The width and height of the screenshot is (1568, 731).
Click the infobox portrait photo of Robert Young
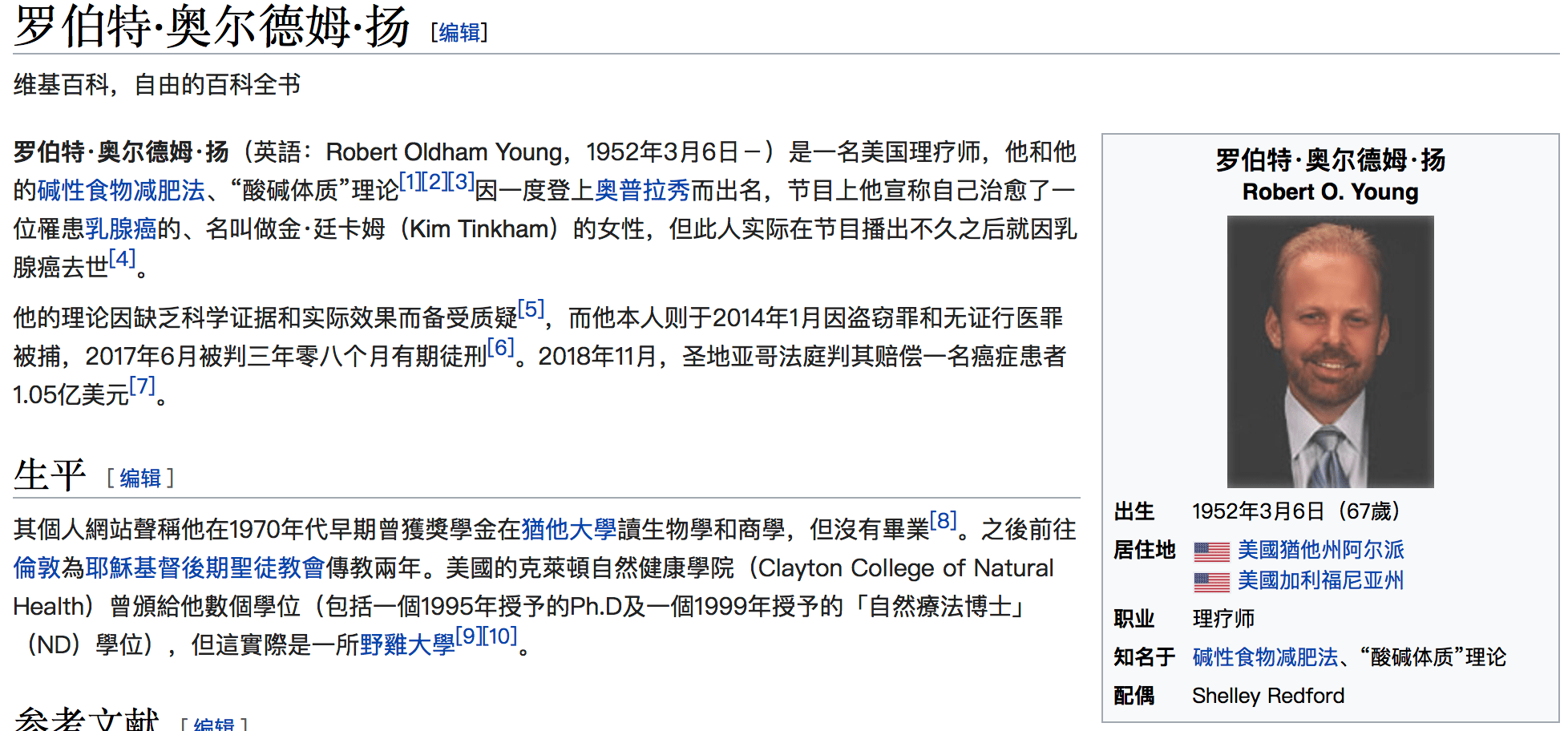pyautogui.click(x=1330, y=351)
